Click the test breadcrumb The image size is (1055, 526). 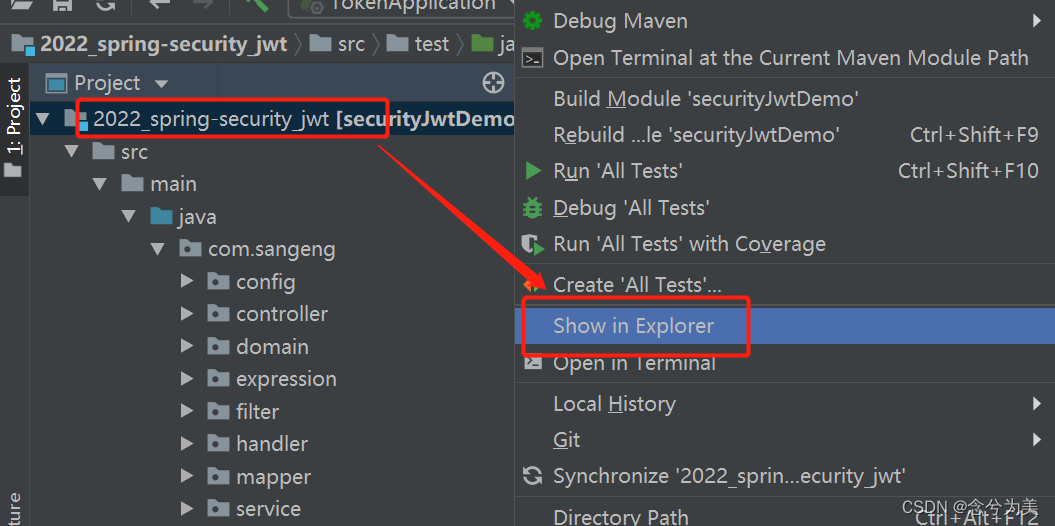pos(431,44)
